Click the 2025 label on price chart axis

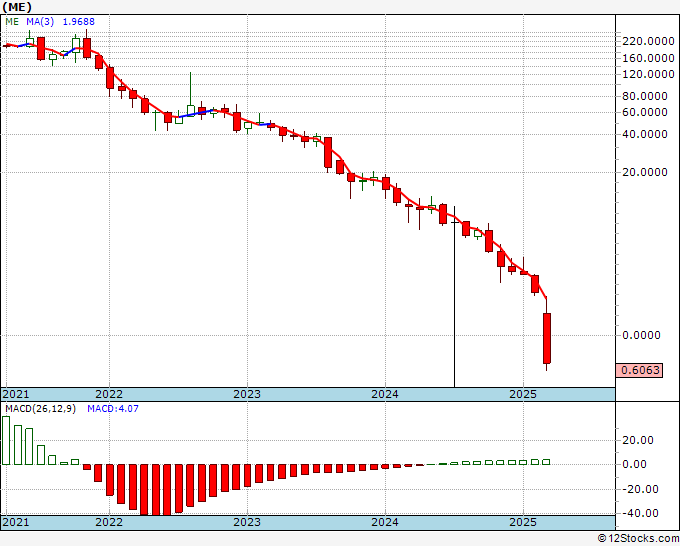tap(523, 394)
